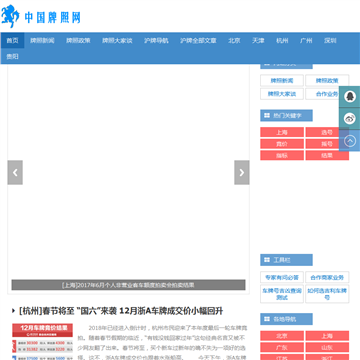The width and height of the screenshot is (360, 360).
Task: Select 深圳 in the top navigation bar
Action: click(x=330, y=41)
